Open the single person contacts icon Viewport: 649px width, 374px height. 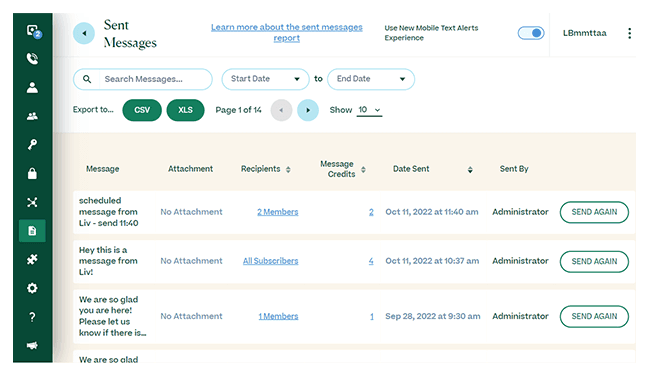[32, 87]
